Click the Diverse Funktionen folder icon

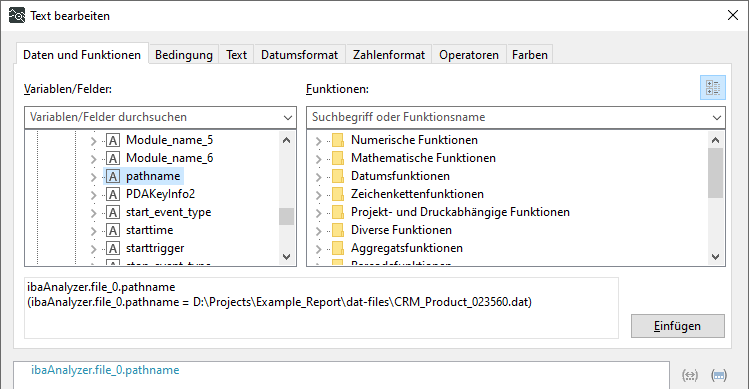pos(338,230)
